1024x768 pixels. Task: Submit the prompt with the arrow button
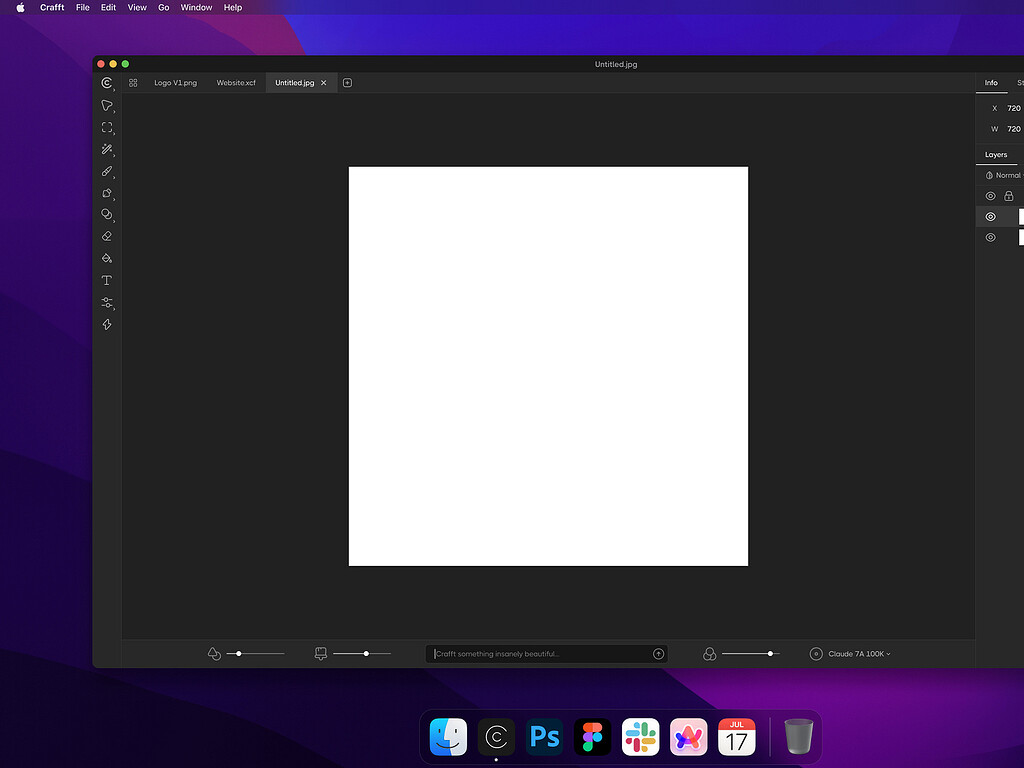tap(658, 653)
